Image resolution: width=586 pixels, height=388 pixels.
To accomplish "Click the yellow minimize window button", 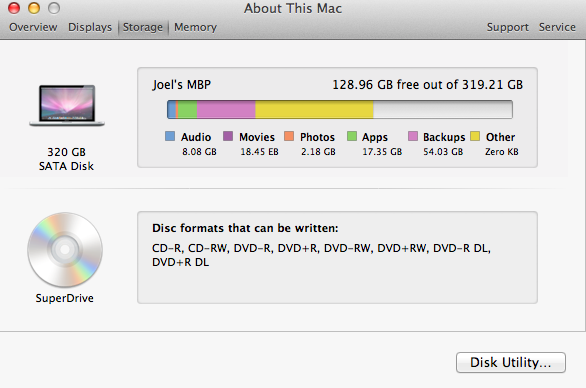I will pos(34,8).
